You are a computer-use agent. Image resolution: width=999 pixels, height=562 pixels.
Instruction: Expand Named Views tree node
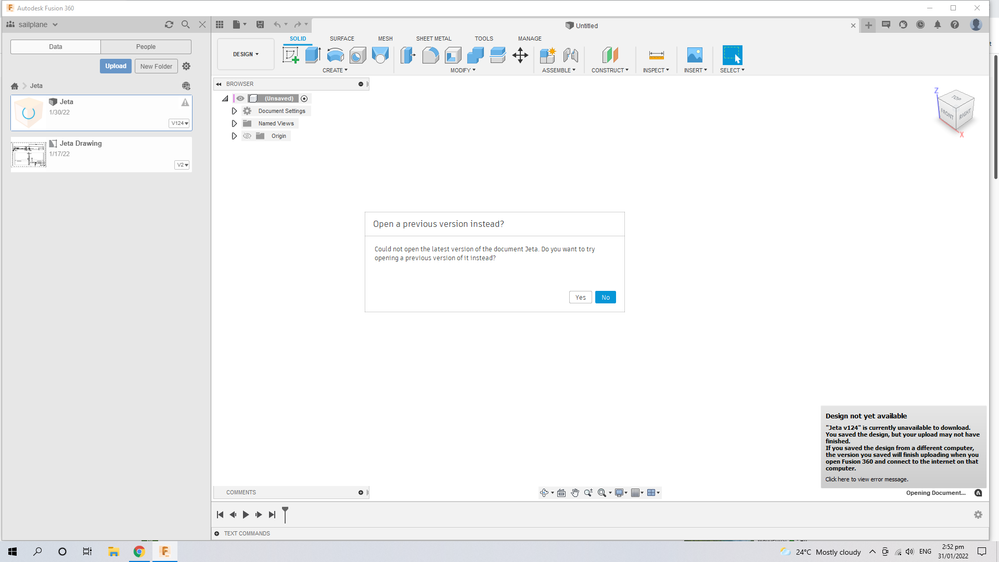point(234,124)
